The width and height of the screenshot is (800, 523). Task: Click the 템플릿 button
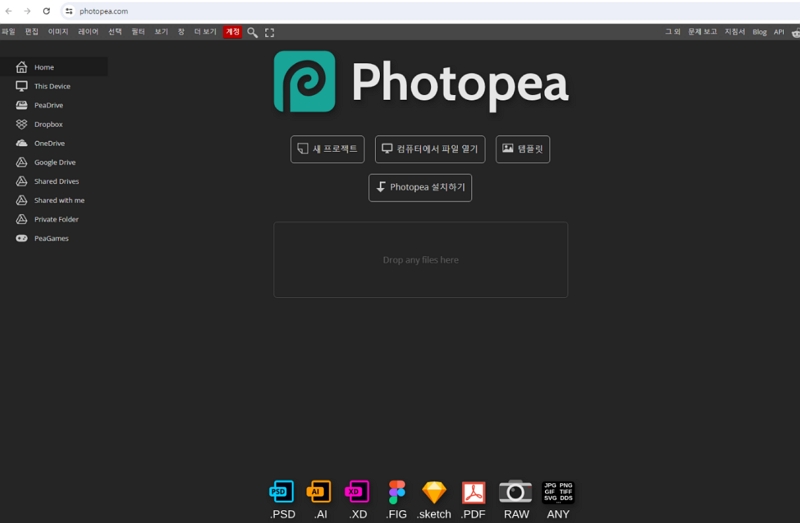(523, 149)
